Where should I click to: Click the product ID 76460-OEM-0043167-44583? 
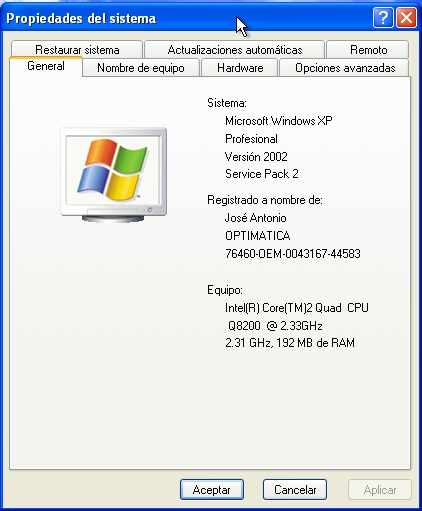coord(293,254)
